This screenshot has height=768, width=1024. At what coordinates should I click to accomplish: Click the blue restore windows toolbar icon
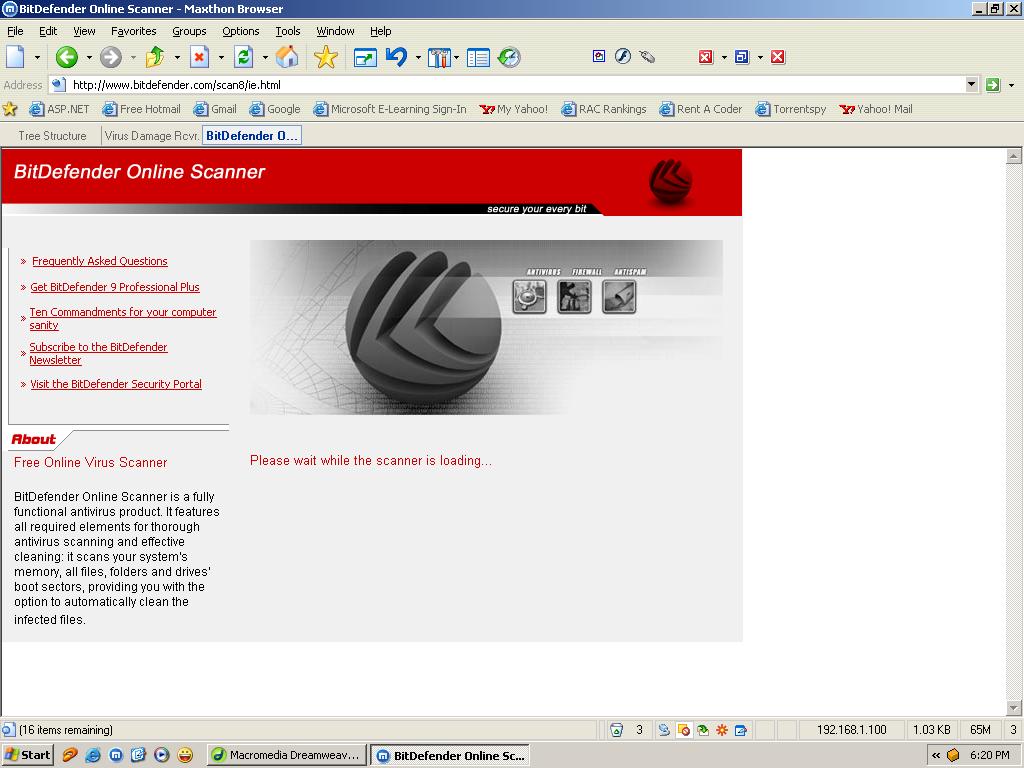[742, 57]
